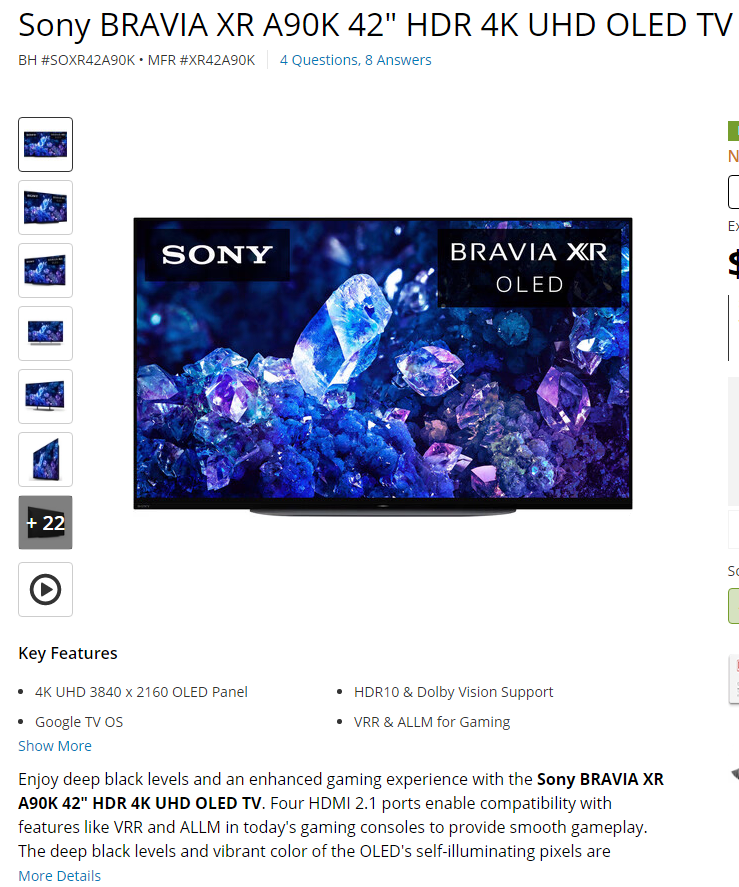Image resolution: width=739 pixels, height=887 pixels.
Task: Click the BRAVIA XR OLED badge on image
Action: 529,268
